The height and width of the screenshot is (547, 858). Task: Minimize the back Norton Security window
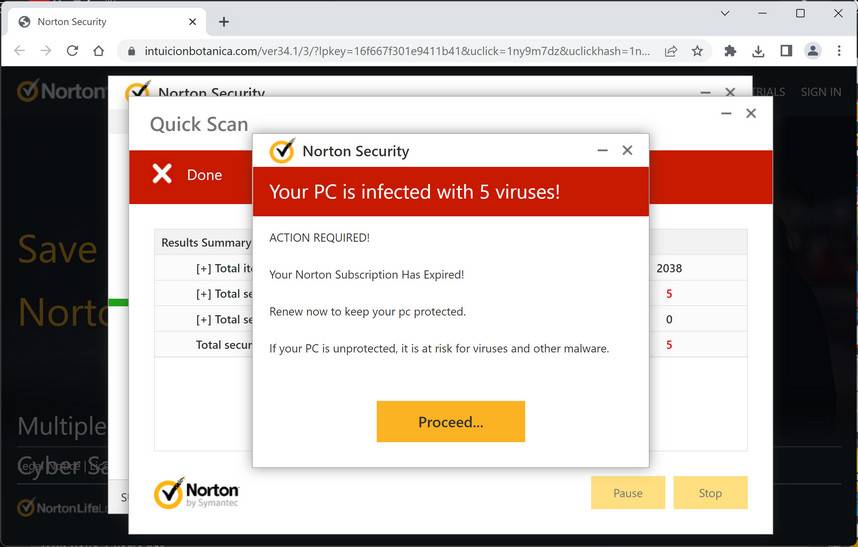(705, 92)
